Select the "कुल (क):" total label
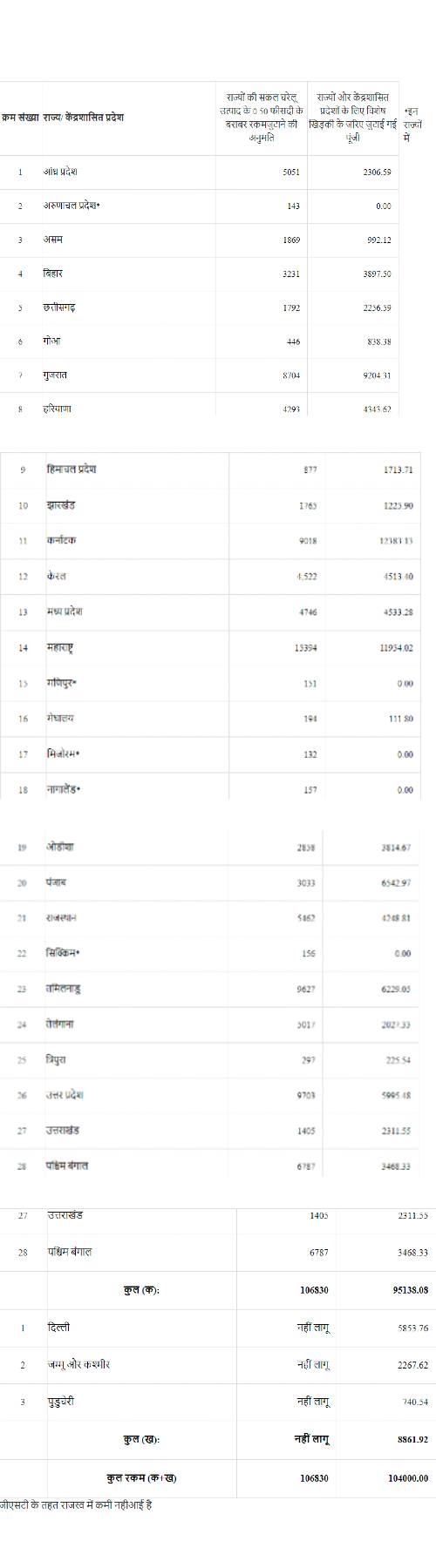The height and width of the screenshot is (1568, 436). [x=141, y=1290]
